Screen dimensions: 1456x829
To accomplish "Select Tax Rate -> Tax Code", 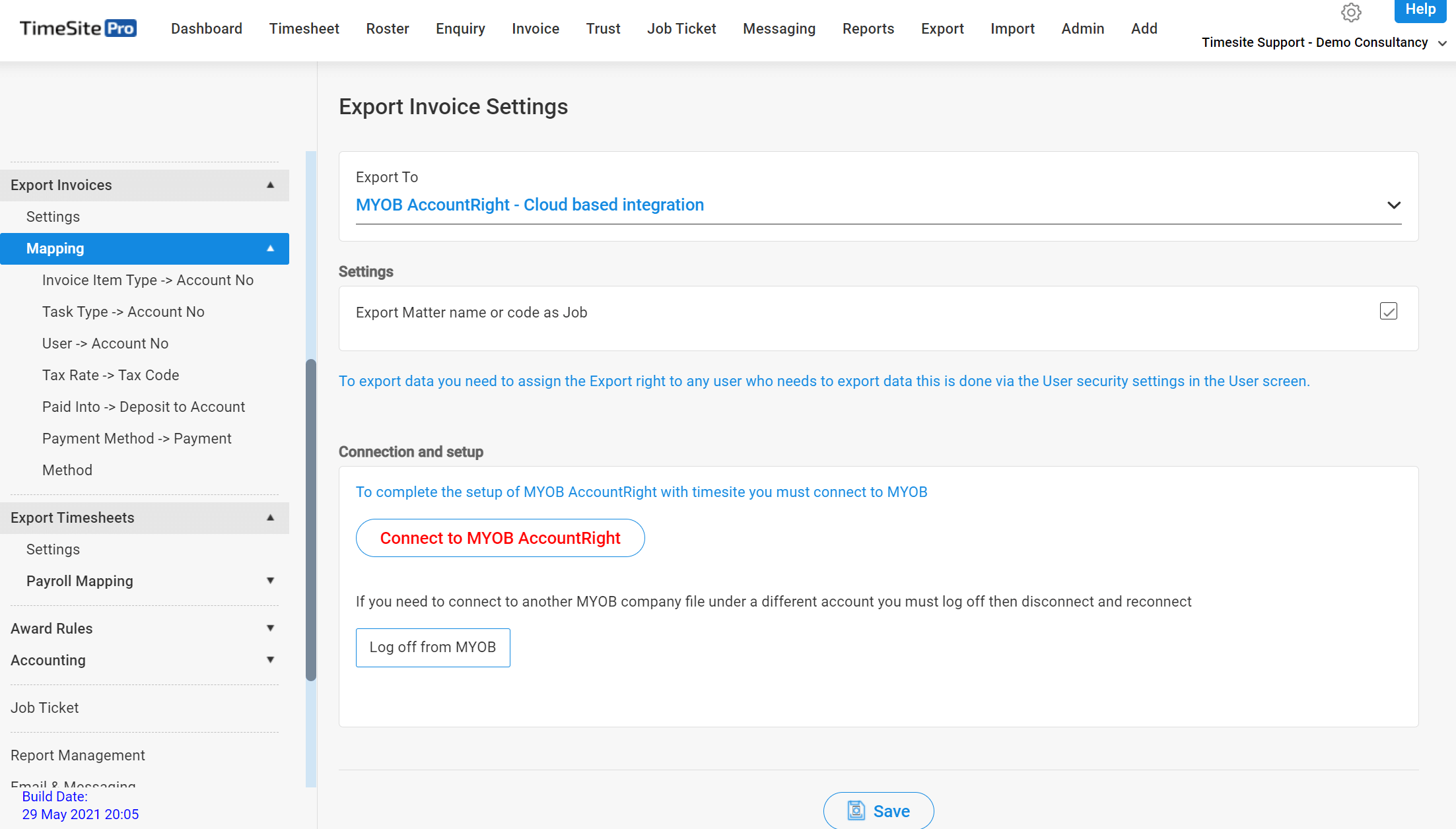I will (x=111, y=375).
